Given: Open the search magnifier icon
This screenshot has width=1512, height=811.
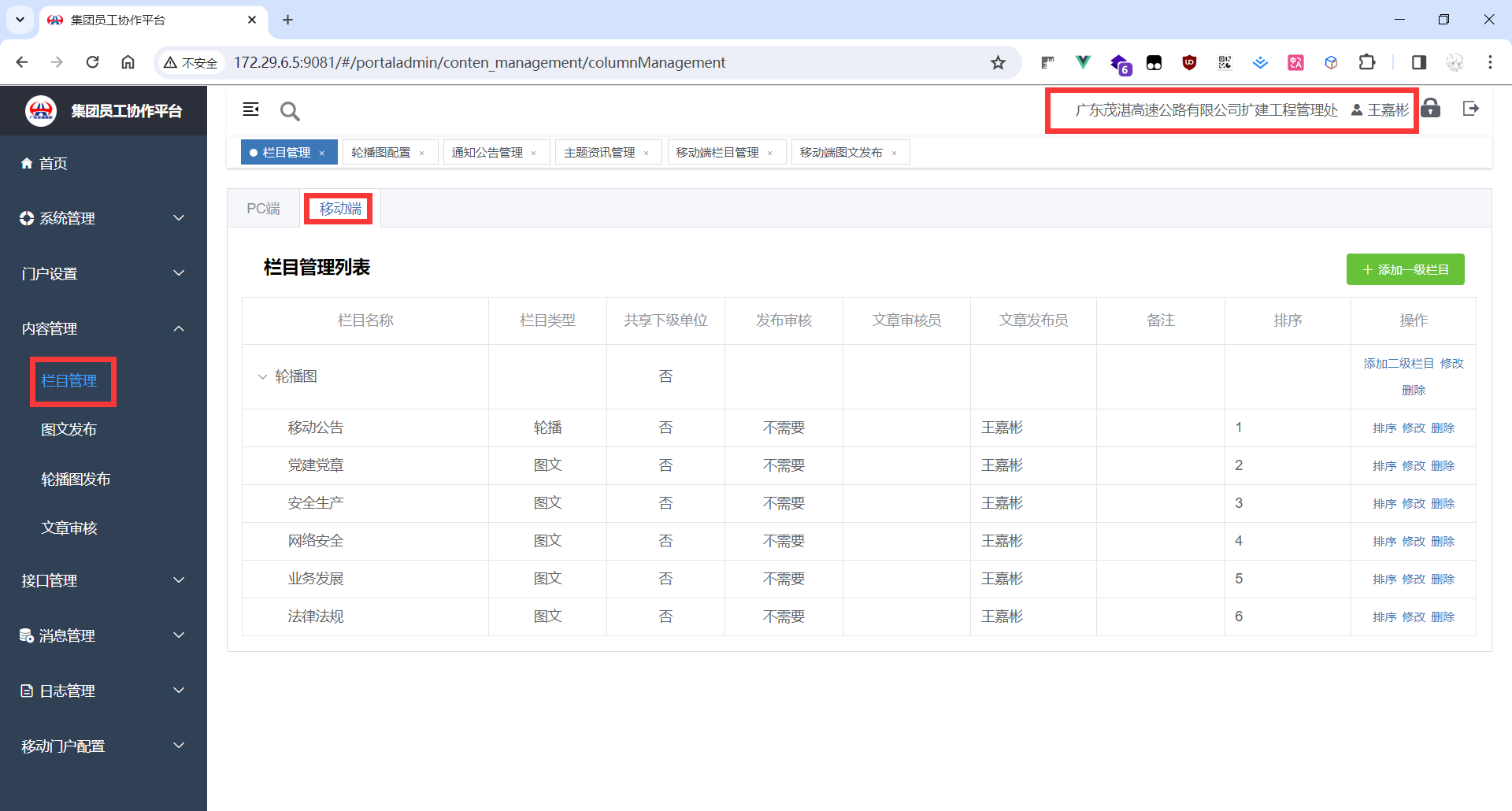Looking at the screenshot, I should tap(290, 111).
